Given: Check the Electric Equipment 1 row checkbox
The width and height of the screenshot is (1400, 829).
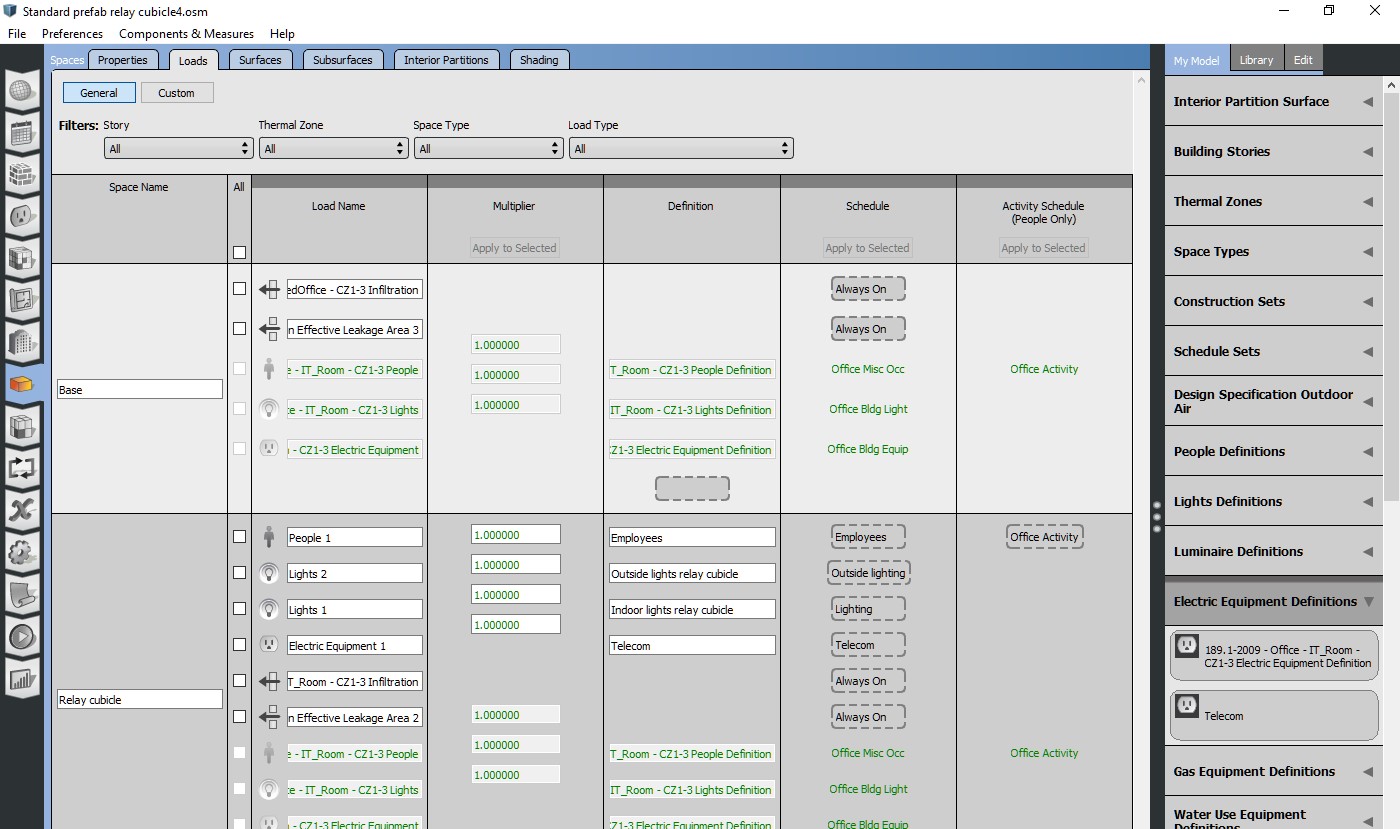Looking at the screenshot, I should pos(239,644).
